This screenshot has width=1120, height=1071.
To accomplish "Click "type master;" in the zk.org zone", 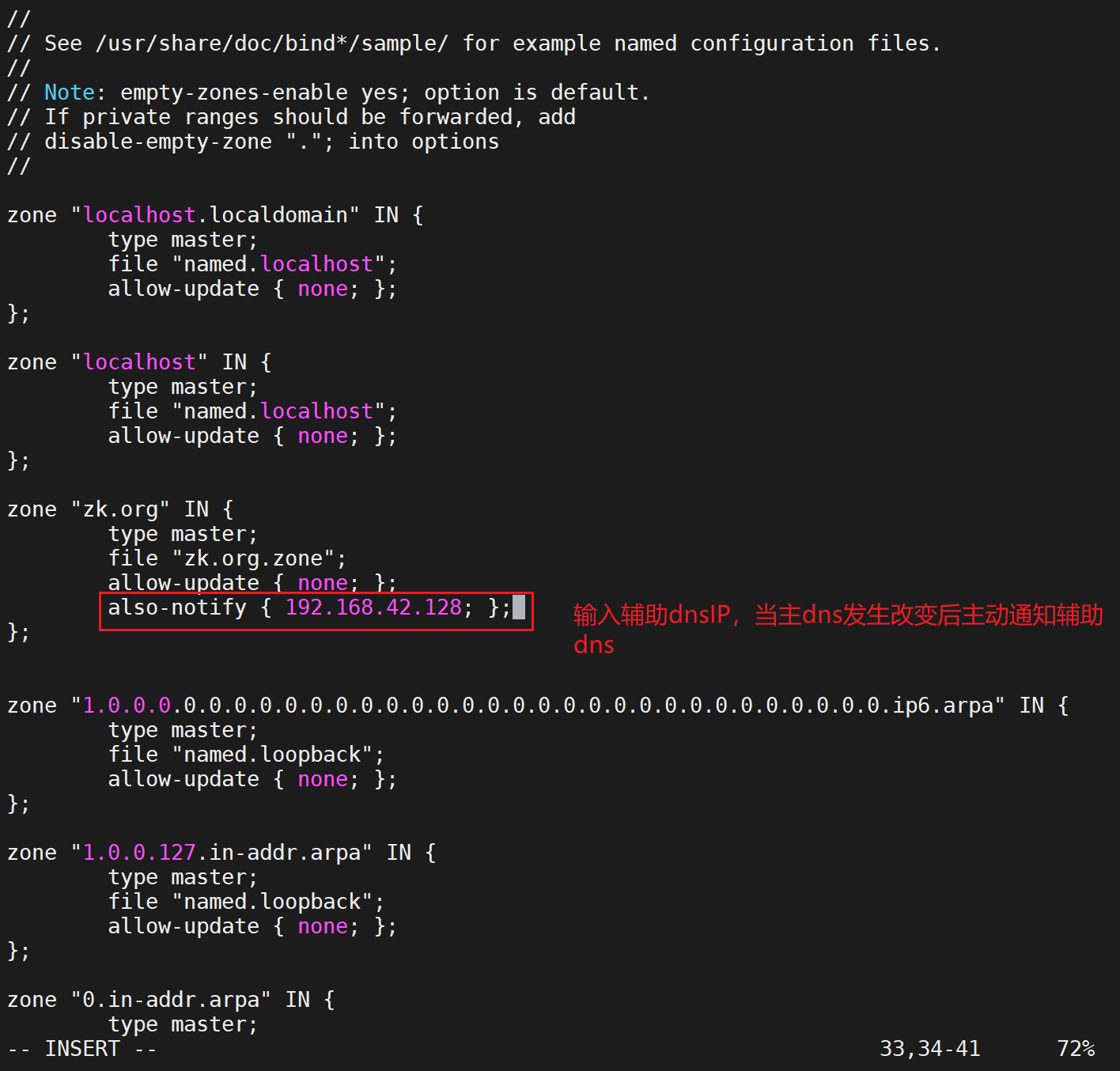I will coord(183,534).
